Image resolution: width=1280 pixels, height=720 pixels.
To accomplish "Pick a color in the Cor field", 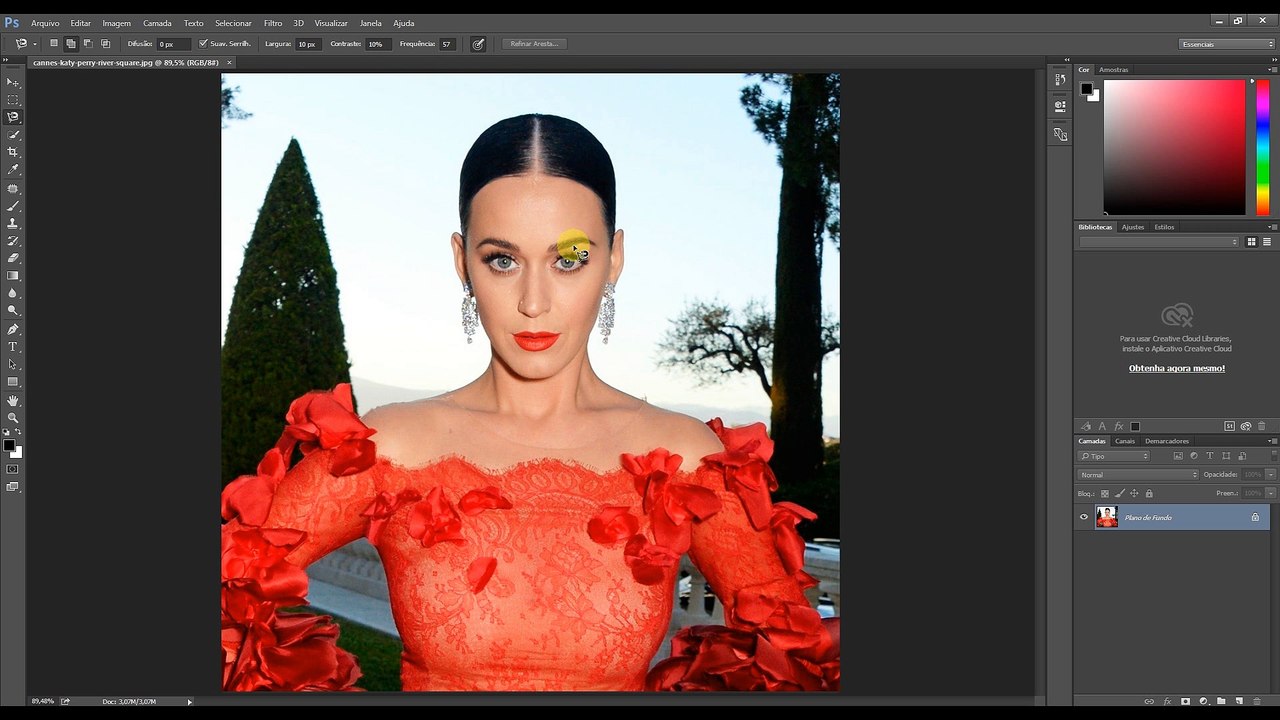I will click(x=1174, y=147).
